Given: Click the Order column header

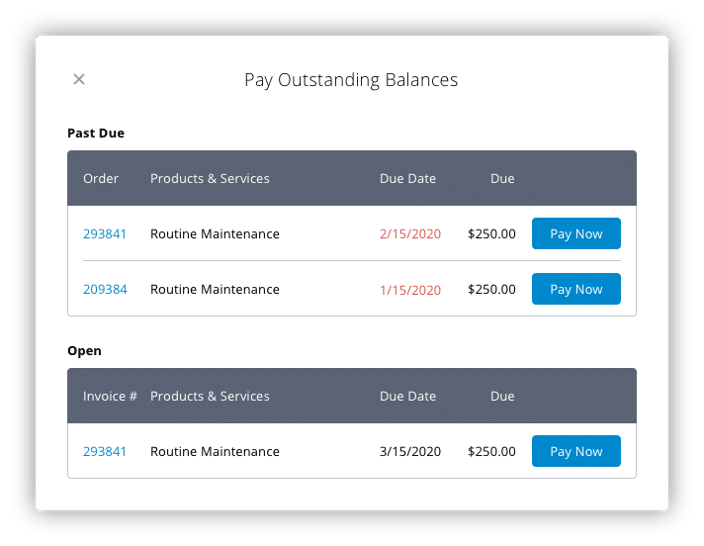Looking at the screenshot, I should 101,179.
